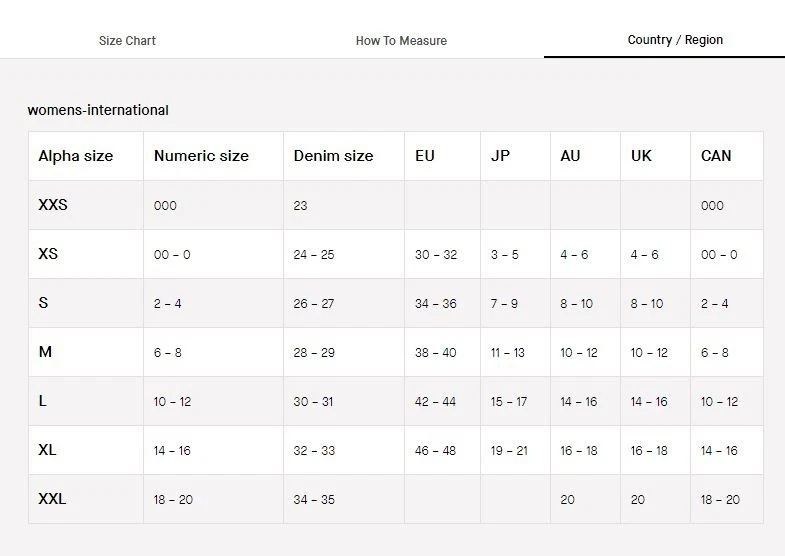Select the XL row label
The width and height of the screenshot is (785, 556).
(47, 450)
